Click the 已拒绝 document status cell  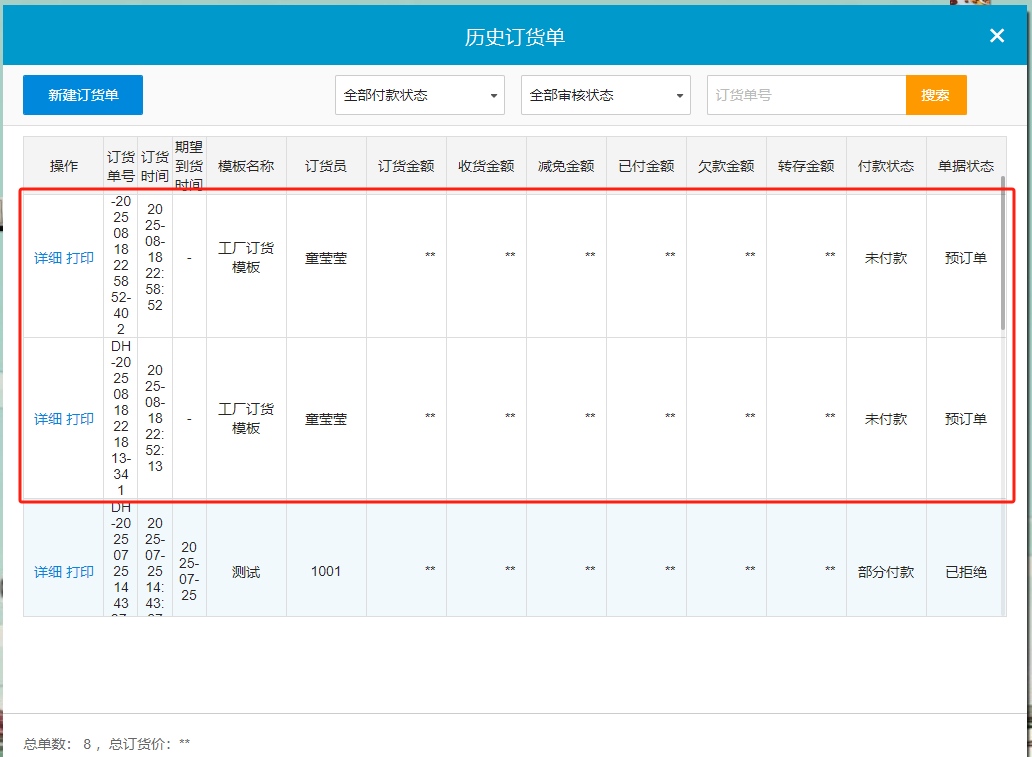point(966,572)
